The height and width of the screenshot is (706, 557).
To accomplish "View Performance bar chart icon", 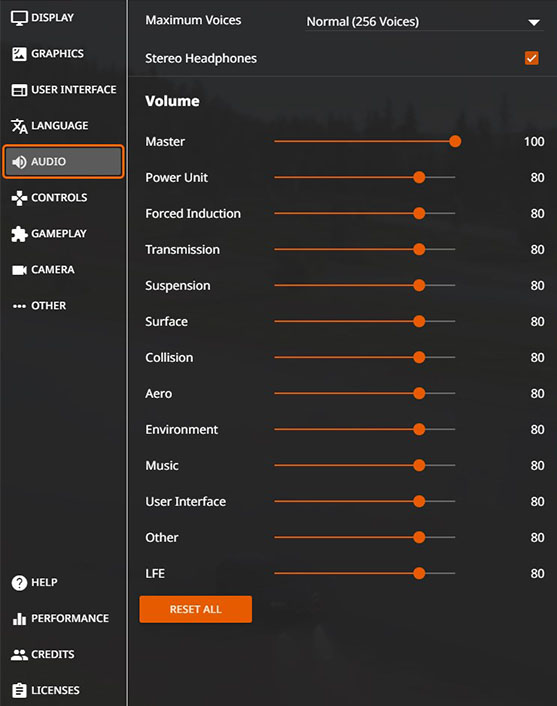I will coord(19,619).
